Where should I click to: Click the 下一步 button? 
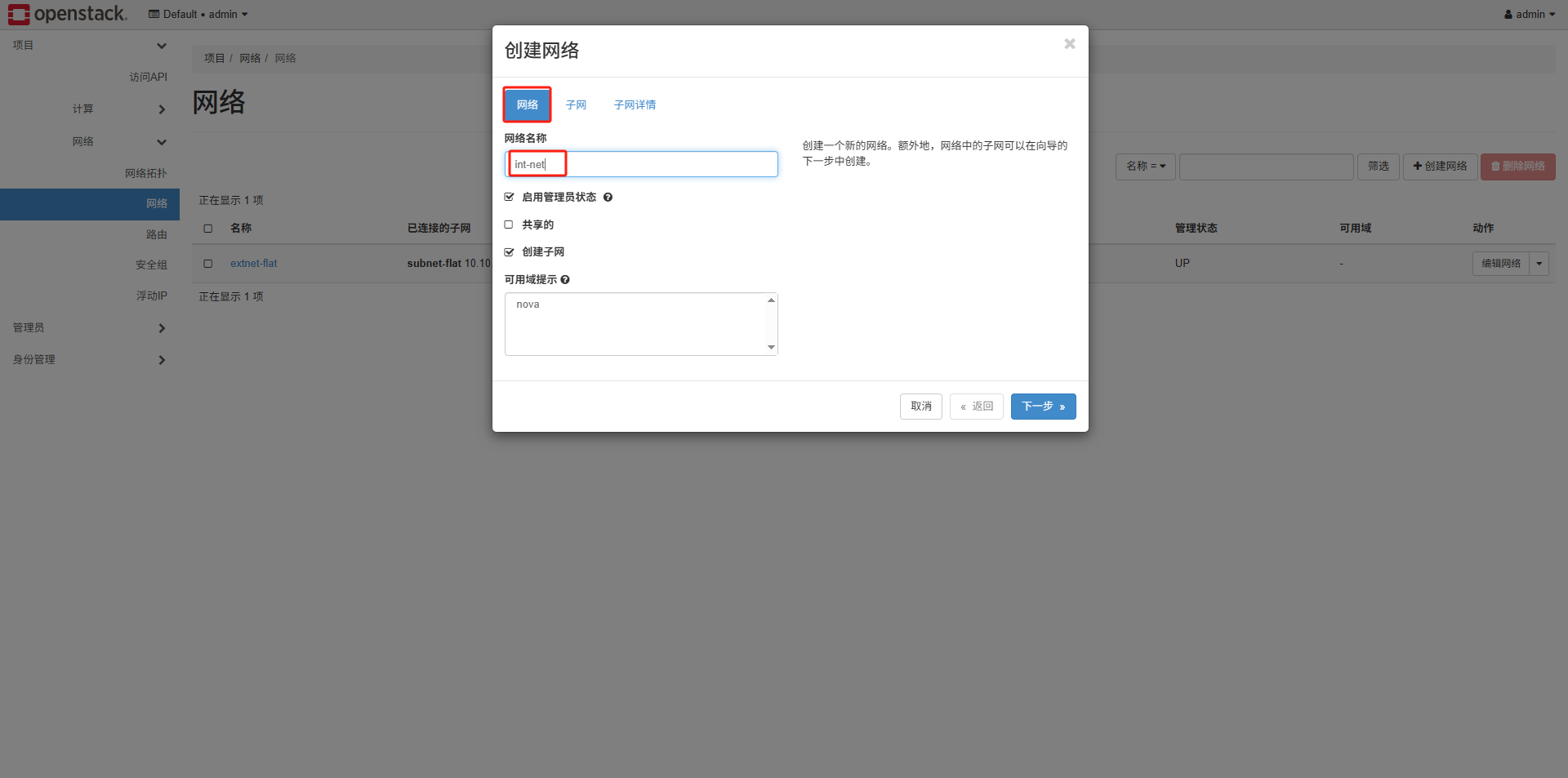[x=1044, y=407]
